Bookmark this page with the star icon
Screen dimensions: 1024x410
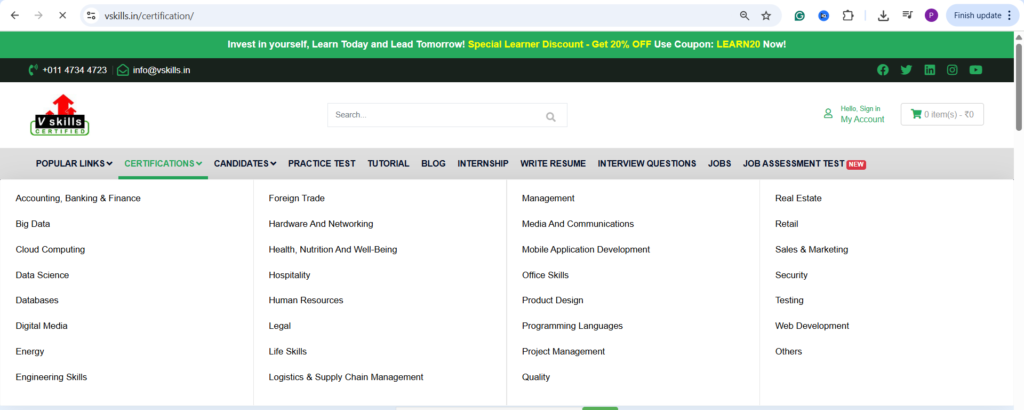coord(766,16)
